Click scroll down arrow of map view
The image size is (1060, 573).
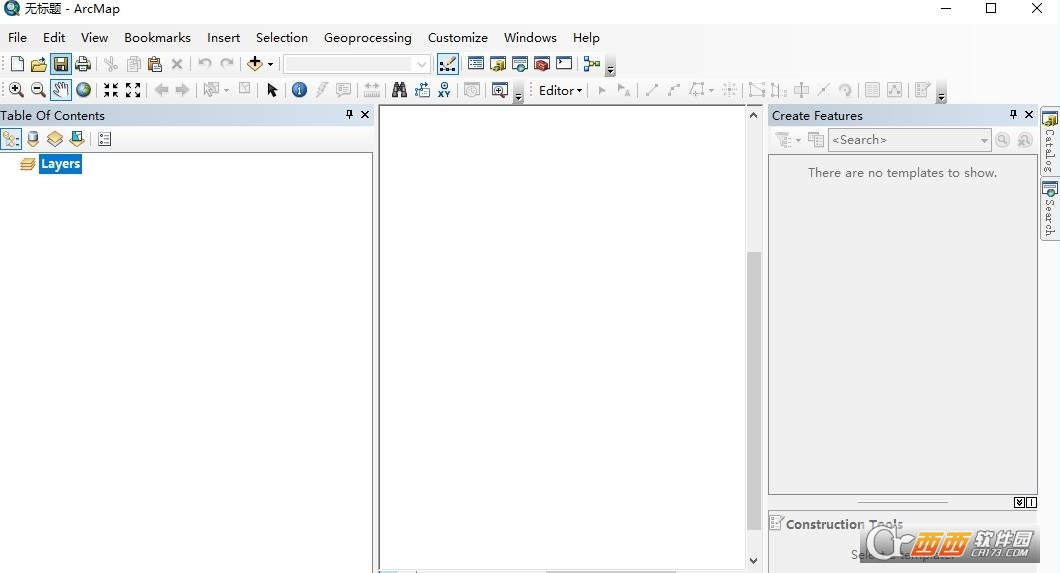[x=754, y=560]
